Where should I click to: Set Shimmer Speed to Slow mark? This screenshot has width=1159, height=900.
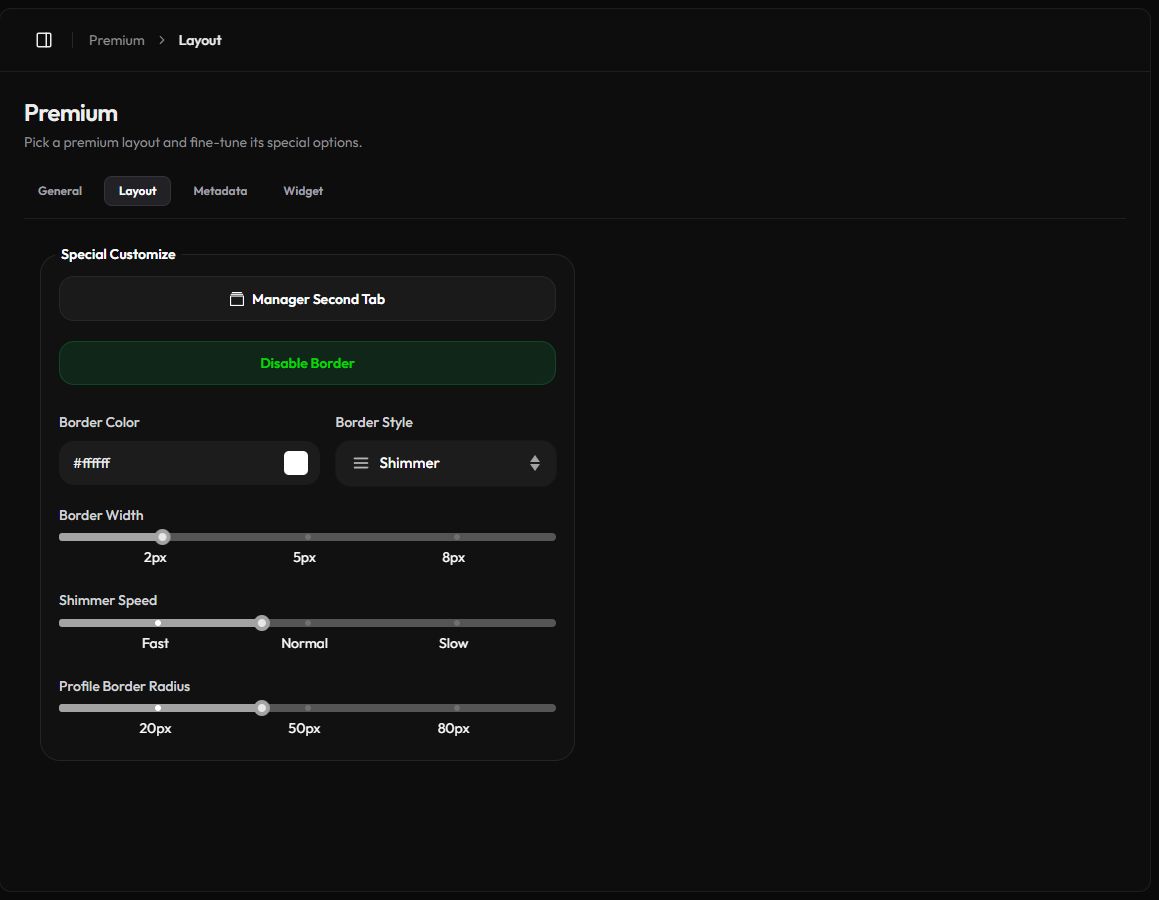457,623
